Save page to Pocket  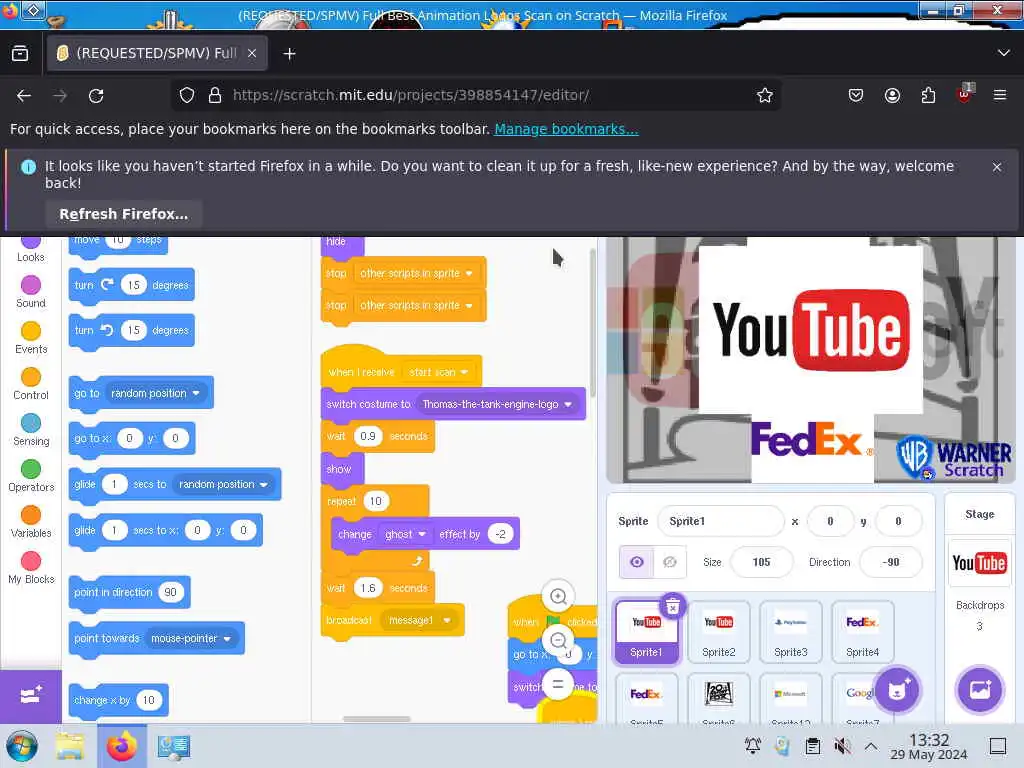(x=856, y=95)
